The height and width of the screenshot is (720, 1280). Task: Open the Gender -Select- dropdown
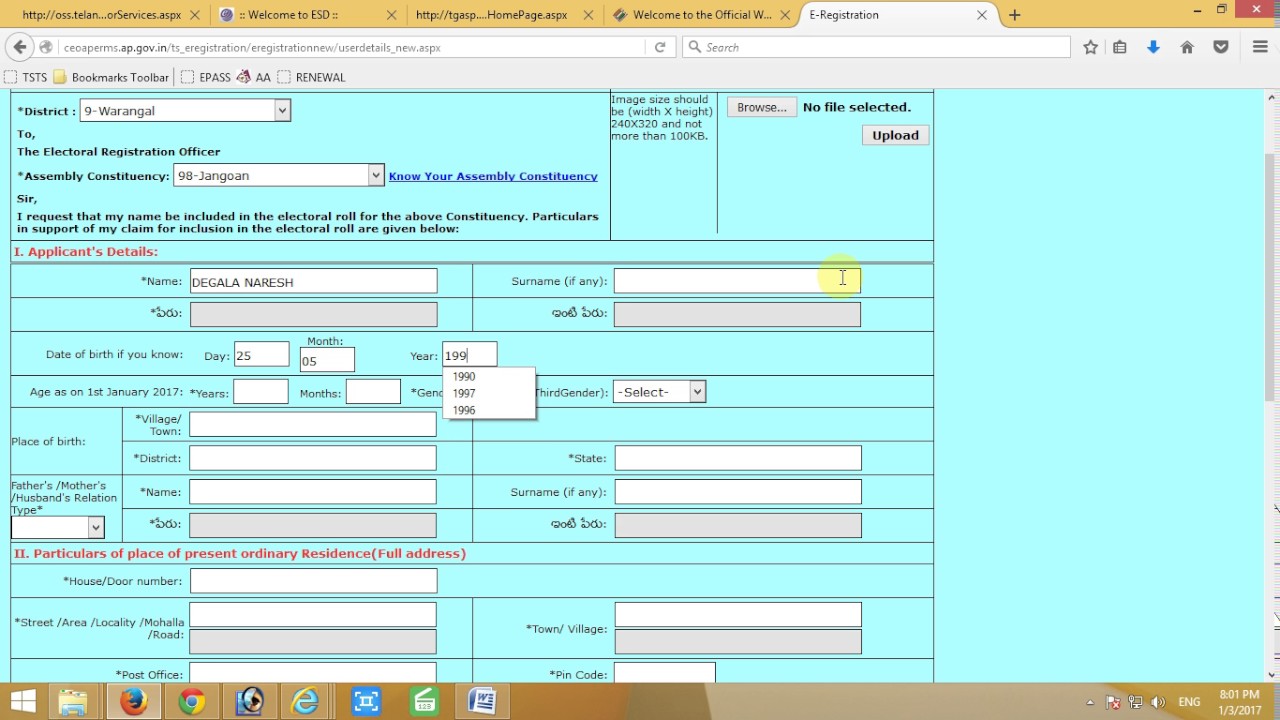click(659, 392)
